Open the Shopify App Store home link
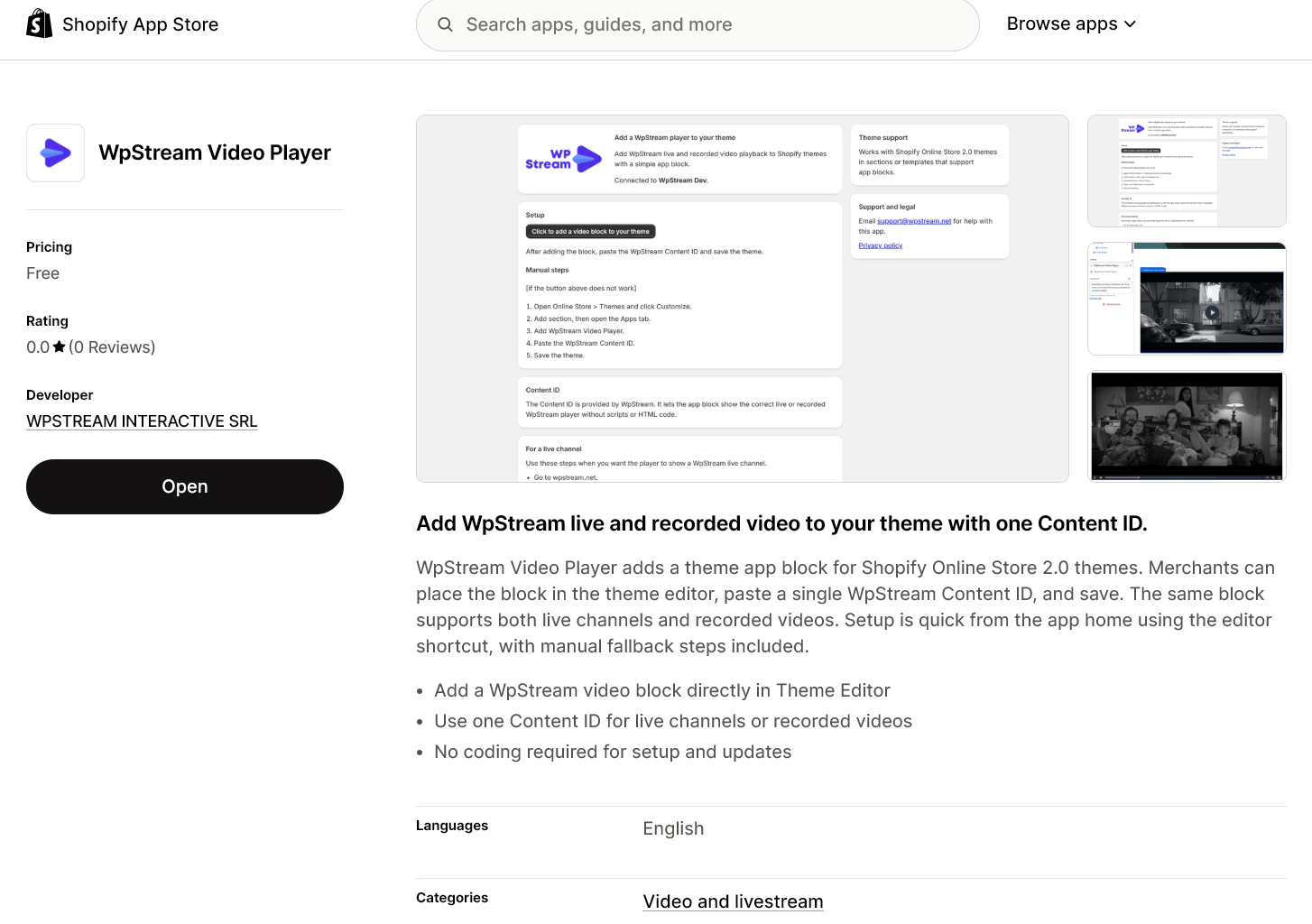The image size is (1312, 924). (123, 24)
